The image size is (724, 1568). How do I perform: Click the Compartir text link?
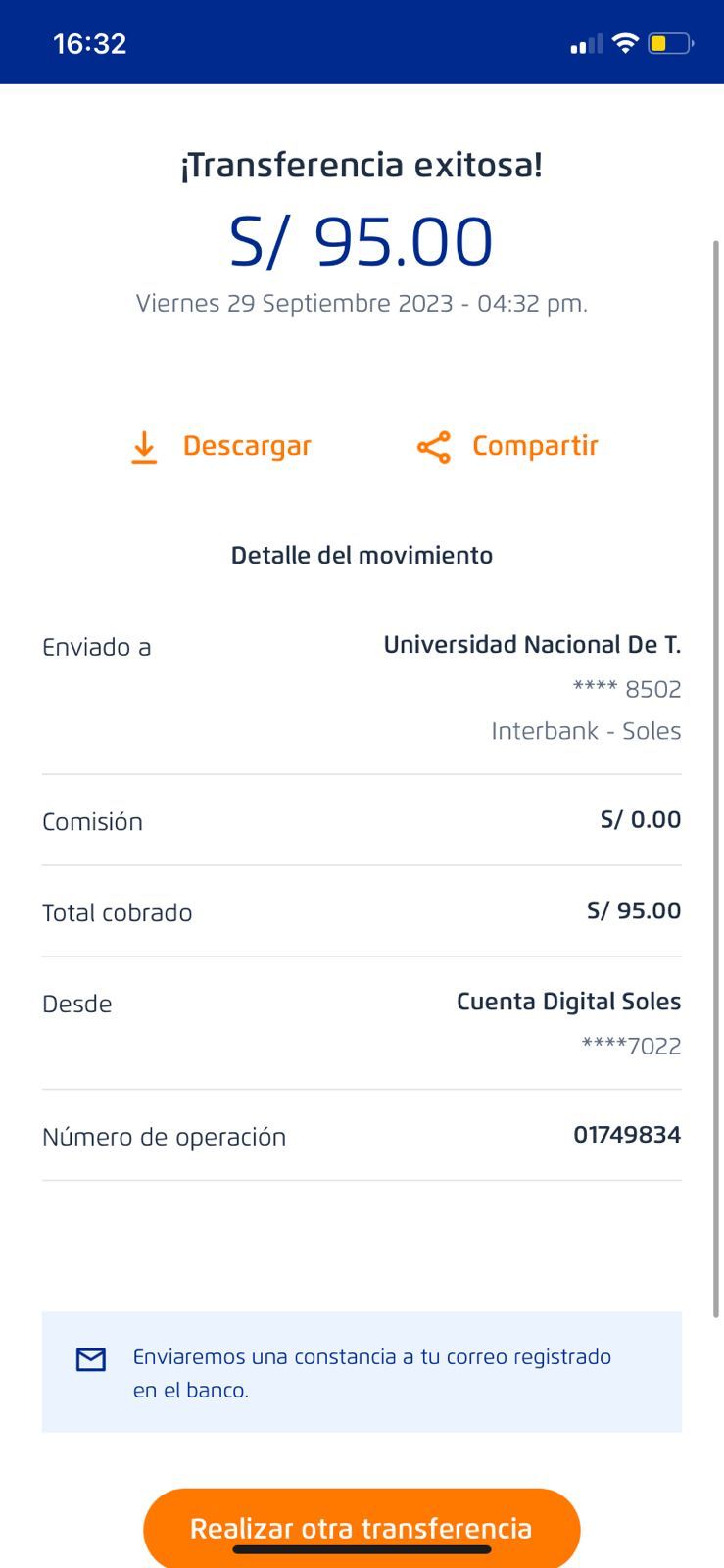535,446
